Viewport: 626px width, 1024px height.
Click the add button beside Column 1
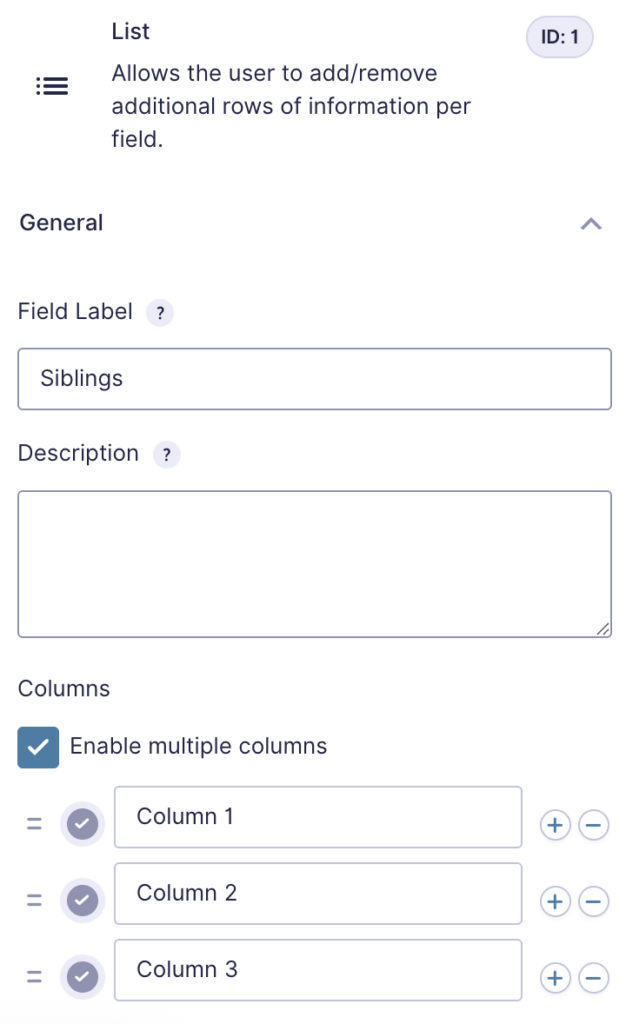click(x=555, y=824)
